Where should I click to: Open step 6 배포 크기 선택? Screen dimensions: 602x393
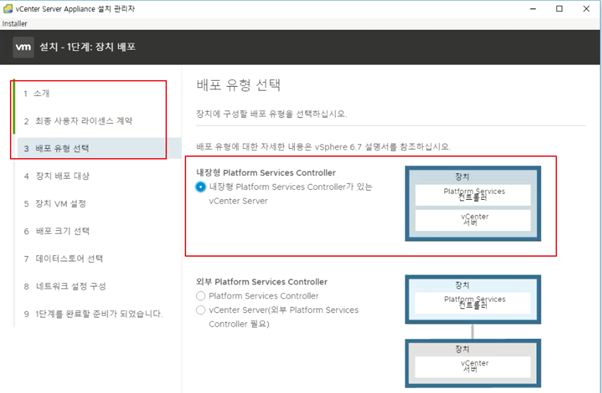[x=56, y=231]
